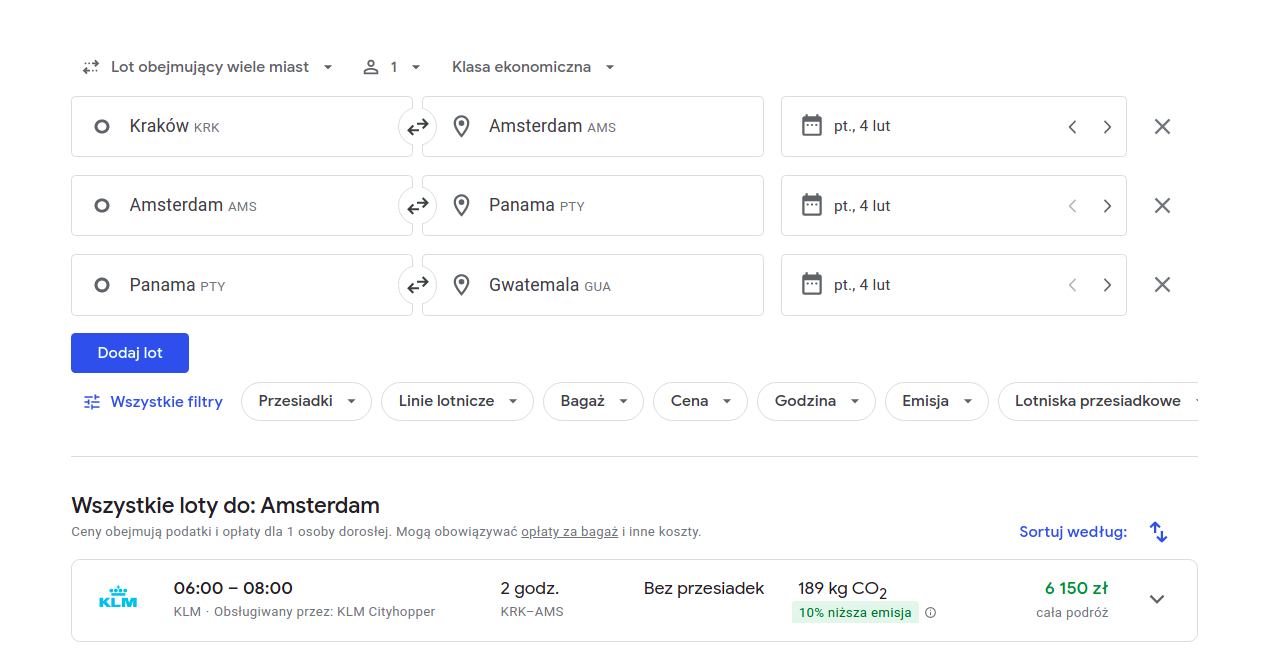Click the Gwatemala GUA destination field
This screenshot has height=667, width=1270.
point(593,285)
